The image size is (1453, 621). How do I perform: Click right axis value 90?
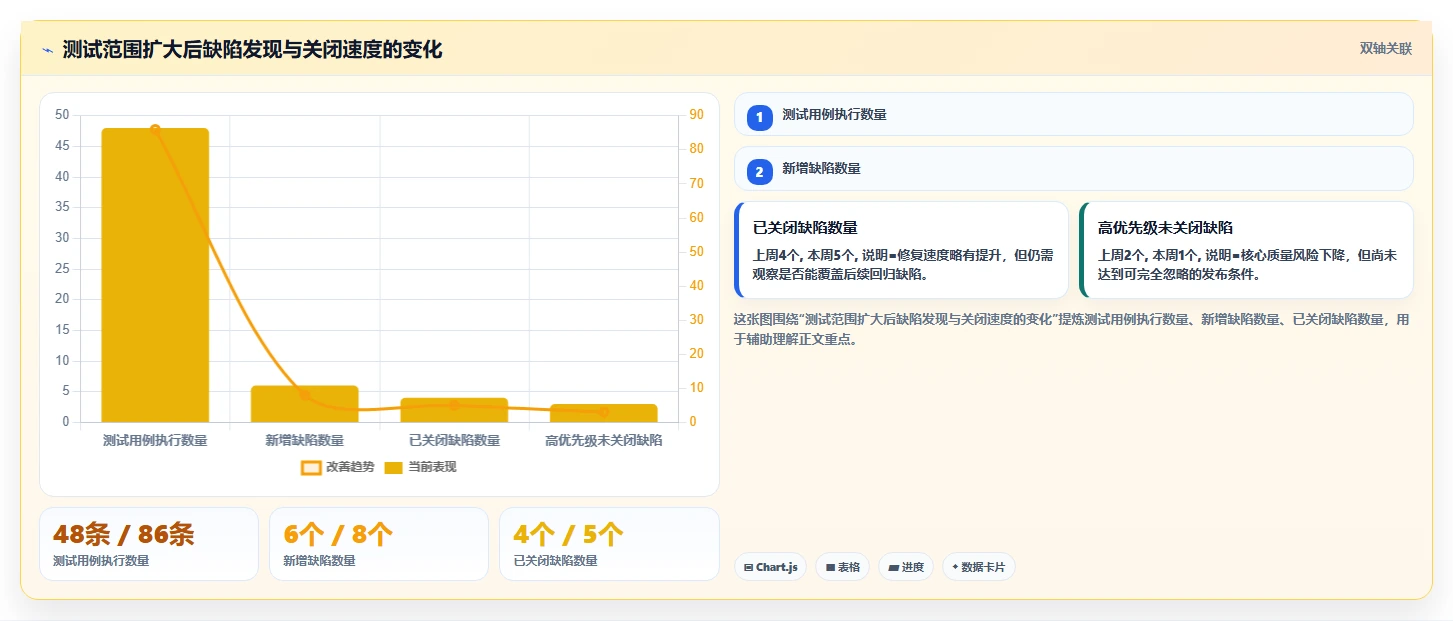click(x=697, y=115)
